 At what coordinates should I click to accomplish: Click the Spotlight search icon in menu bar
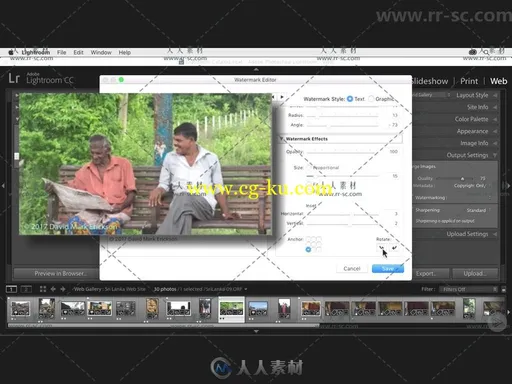click(x=486, y=52)
